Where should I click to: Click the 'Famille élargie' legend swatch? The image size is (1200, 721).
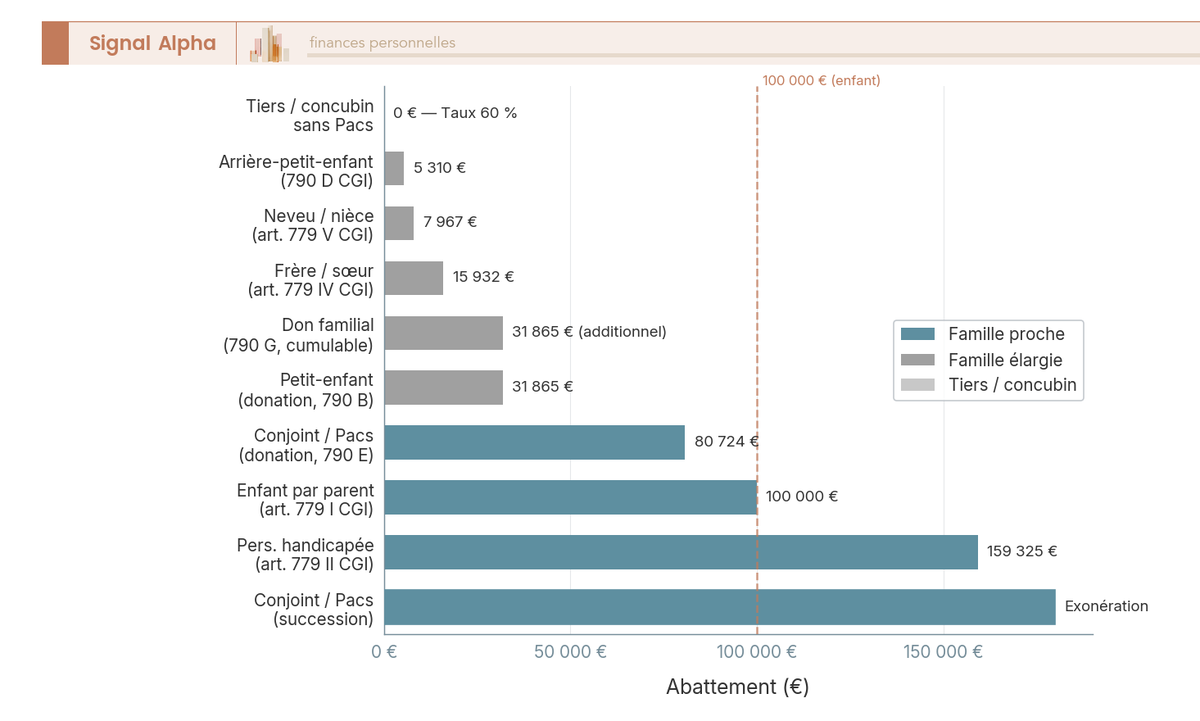click(917, 360)
